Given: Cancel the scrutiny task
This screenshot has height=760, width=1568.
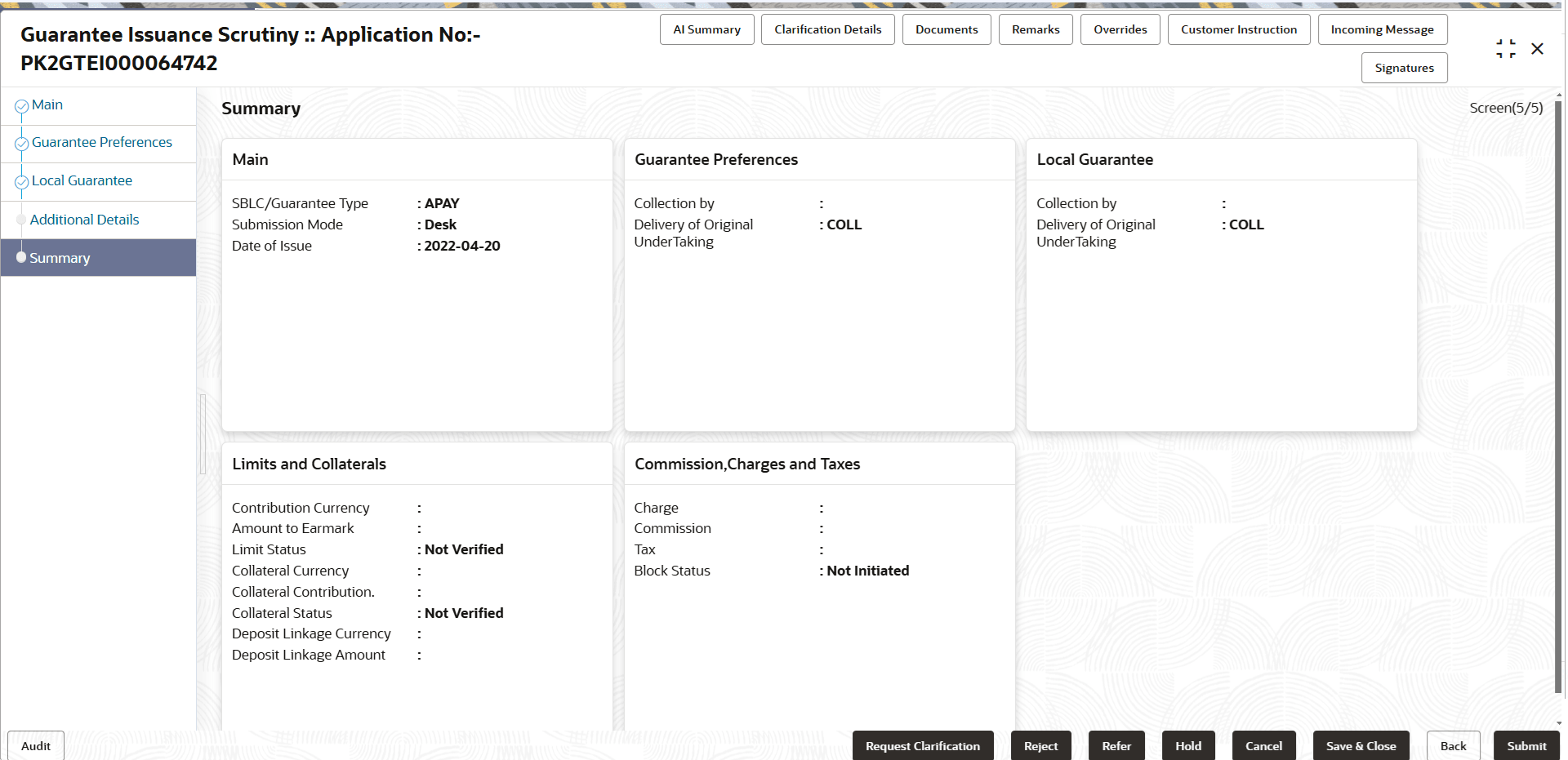Looking at the screenshot, I should (1264, 746).
